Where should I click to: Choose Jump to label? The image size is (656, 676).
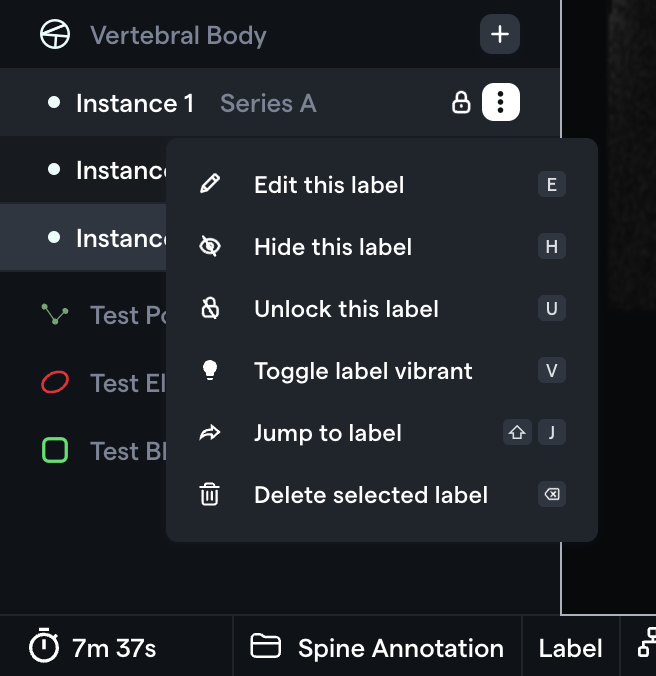pyautogui.click(x=381, y=433)
